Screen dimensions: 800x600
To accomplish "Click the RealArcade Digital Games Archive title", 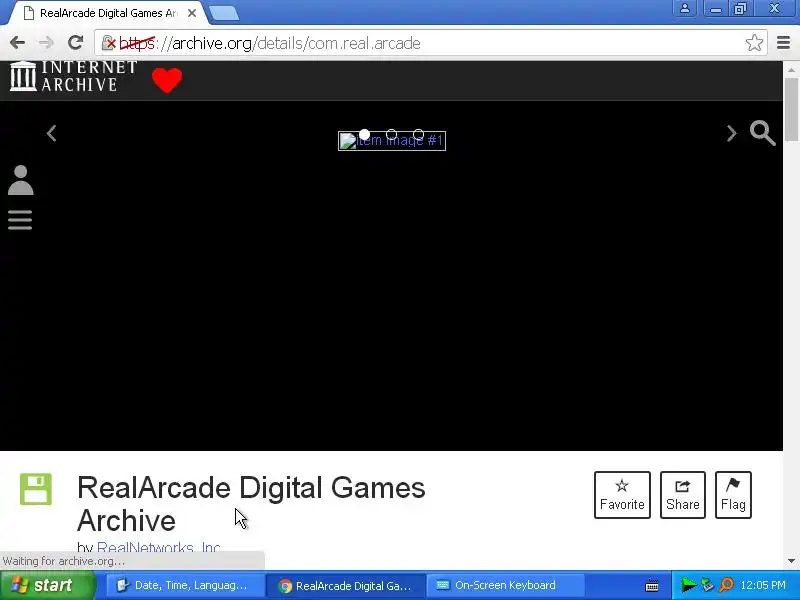I will point(251,504).
